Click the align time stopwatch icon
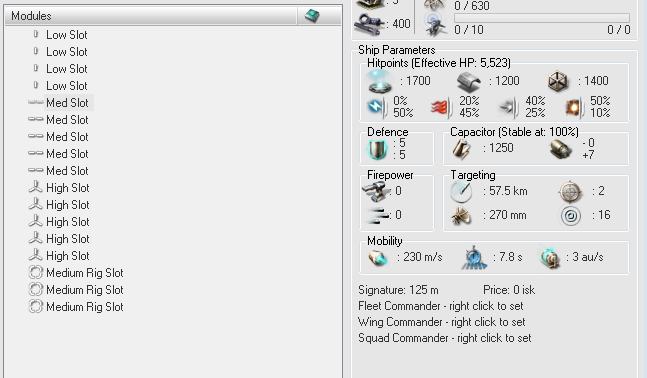 click(474, 258)
